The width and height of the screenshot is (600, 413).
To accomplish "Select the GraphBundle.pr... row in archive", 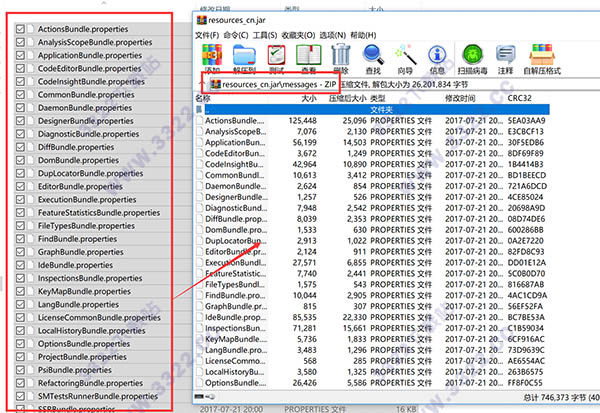I will [x=373, y=306].
